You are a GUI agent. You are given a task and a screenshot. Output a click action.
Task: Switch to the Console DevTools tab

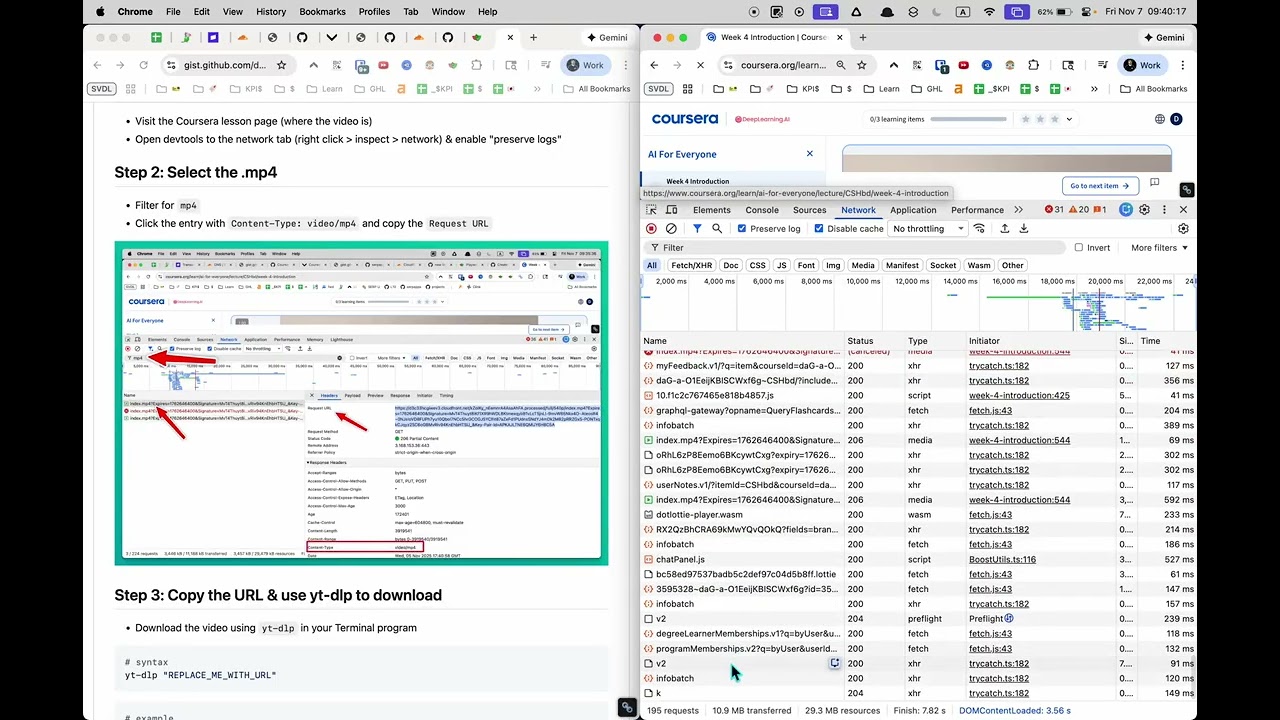762,210
